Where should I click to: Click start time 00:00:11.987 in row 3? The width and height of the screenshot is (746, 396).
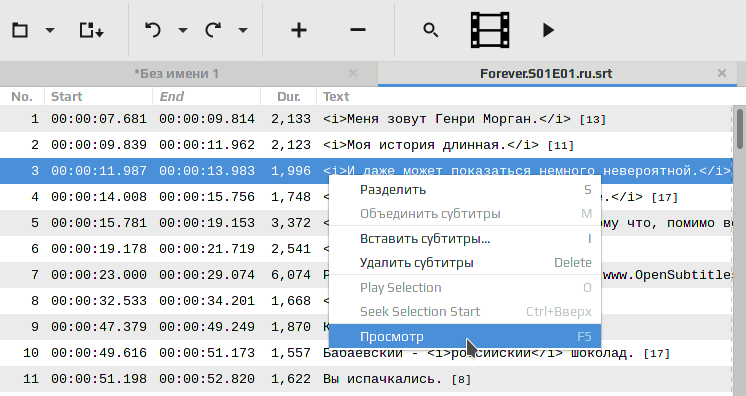pyautogui.click(x=98, y=171)
